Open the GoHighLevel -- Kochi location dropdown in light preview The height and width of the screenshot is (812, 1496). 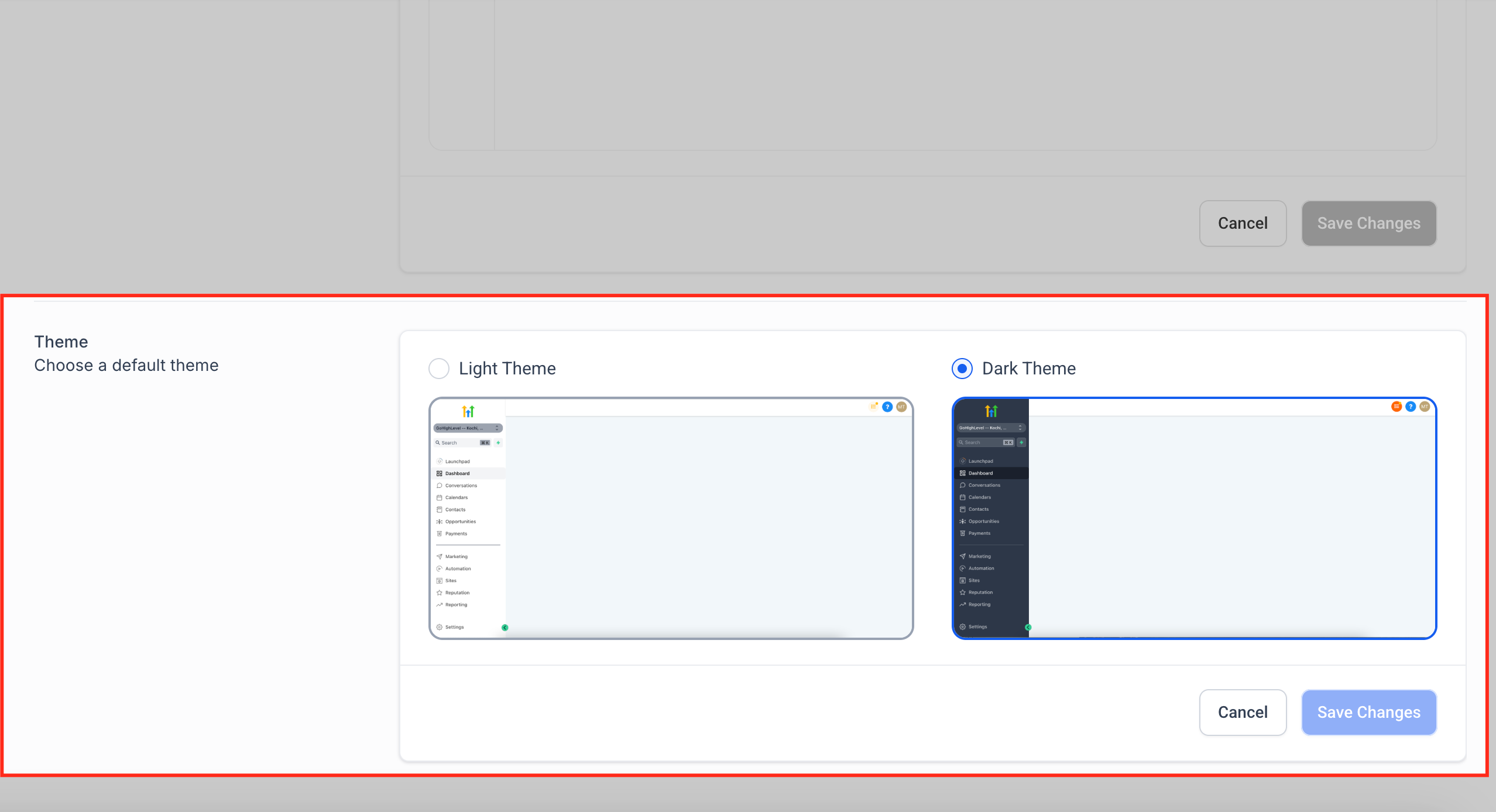coord(468,428)
